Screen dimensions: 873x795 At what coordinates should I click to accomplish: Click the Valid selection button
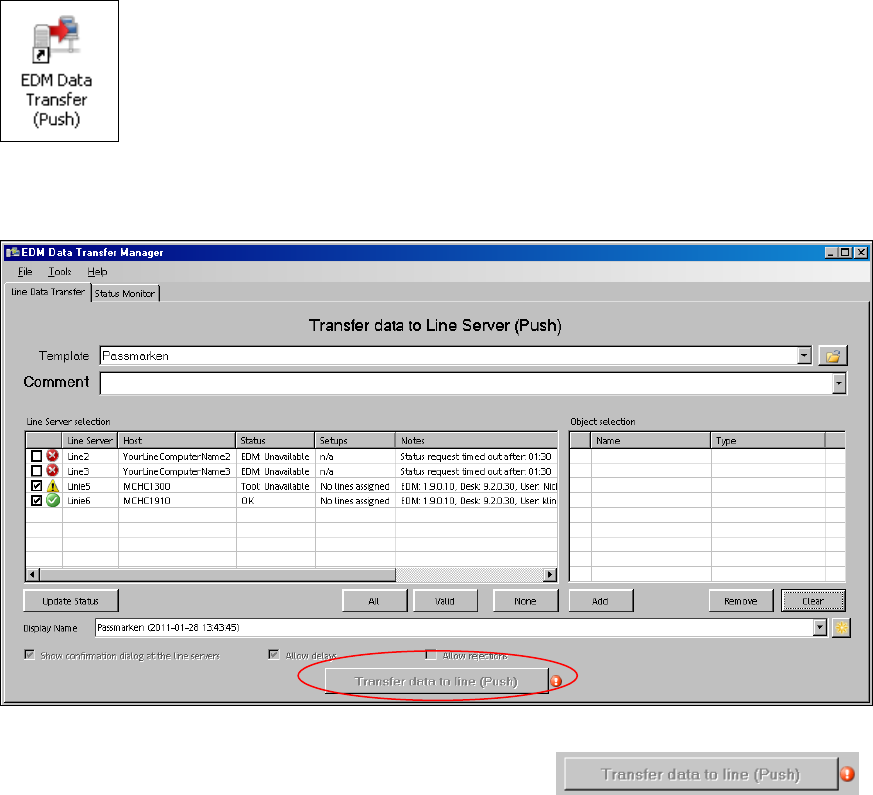(x=445, y=601)
